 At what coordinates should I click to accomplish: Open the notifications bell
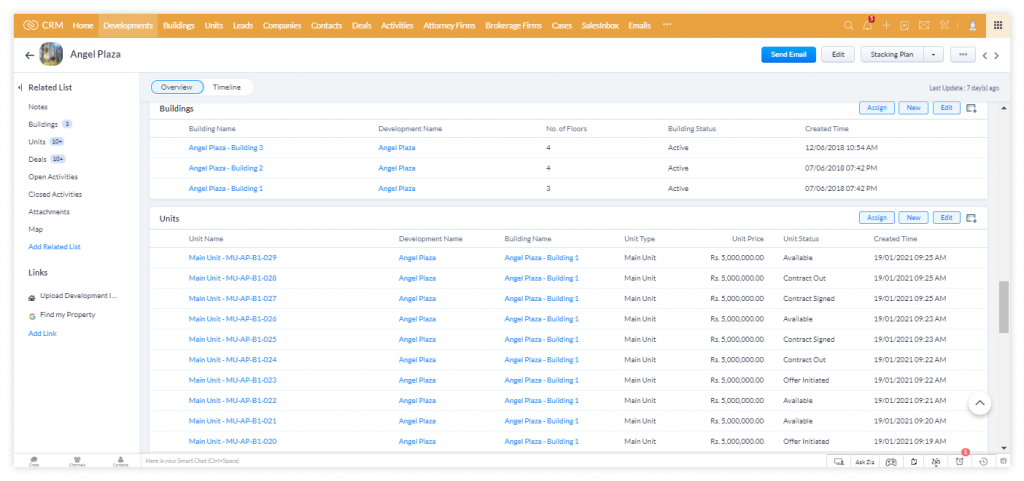coord(867,25)
